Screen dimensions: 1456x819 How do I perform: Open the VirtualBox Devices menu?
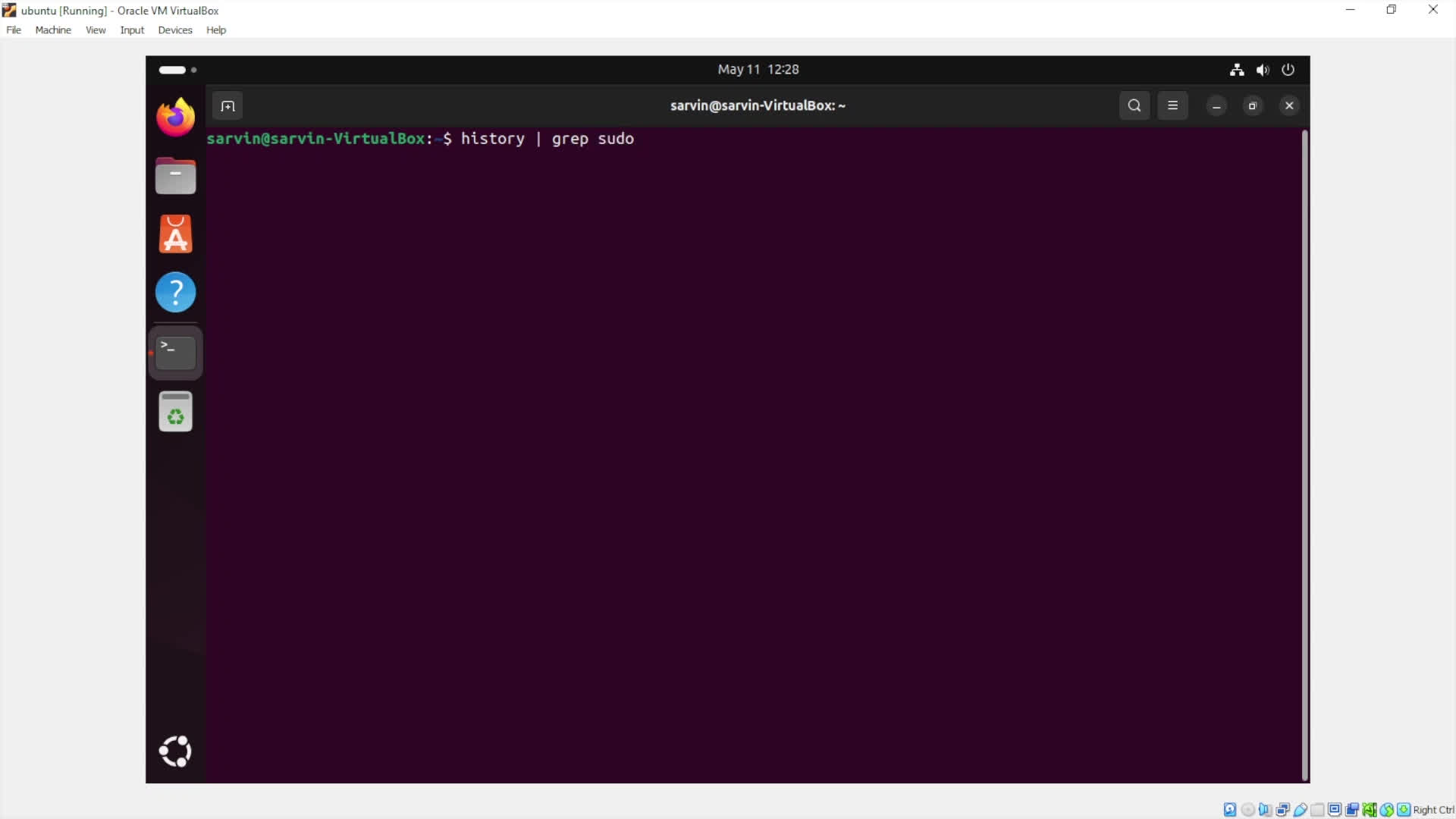click(x=175, y=30)
